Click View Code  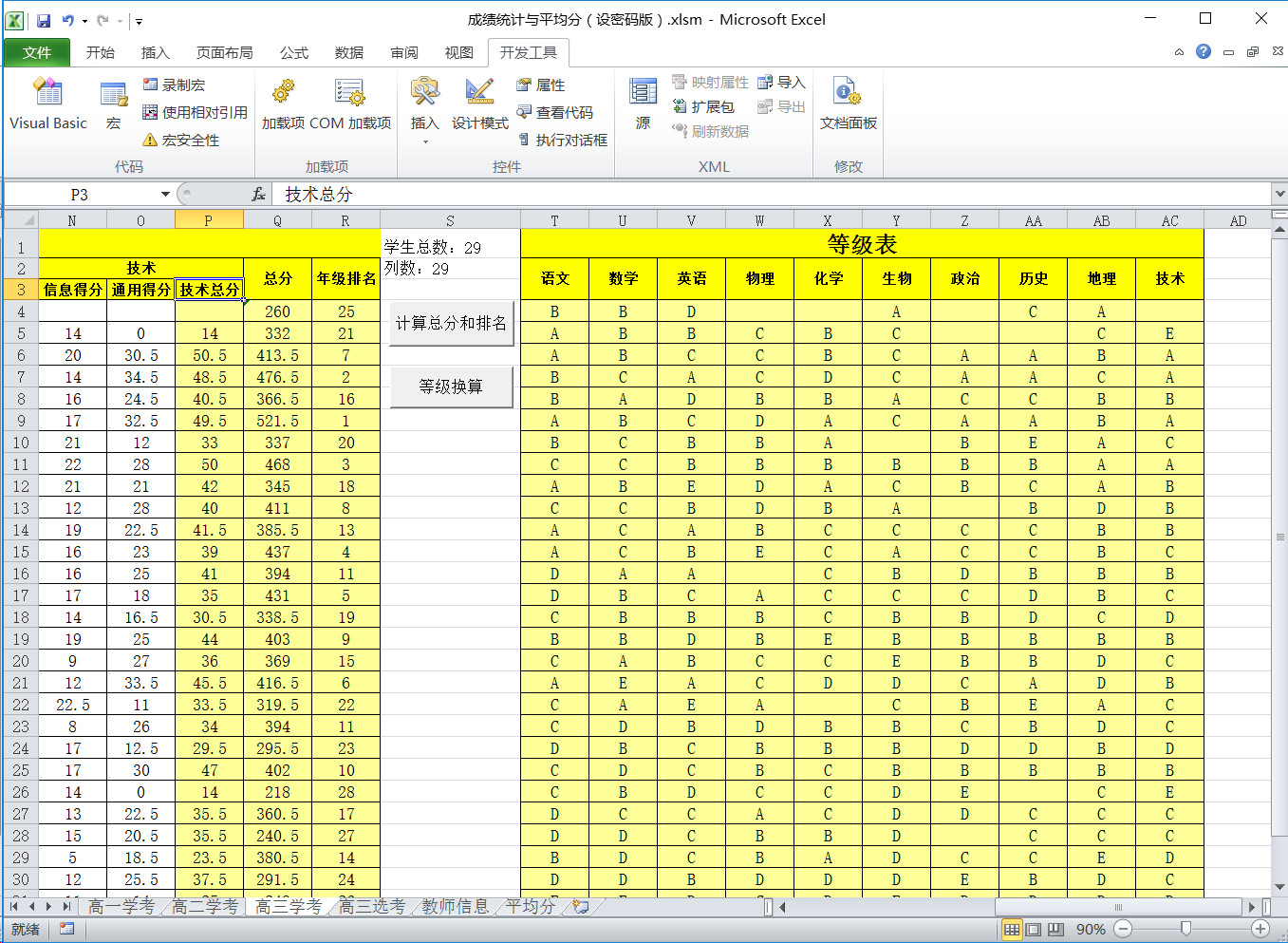tap(555, 112)
